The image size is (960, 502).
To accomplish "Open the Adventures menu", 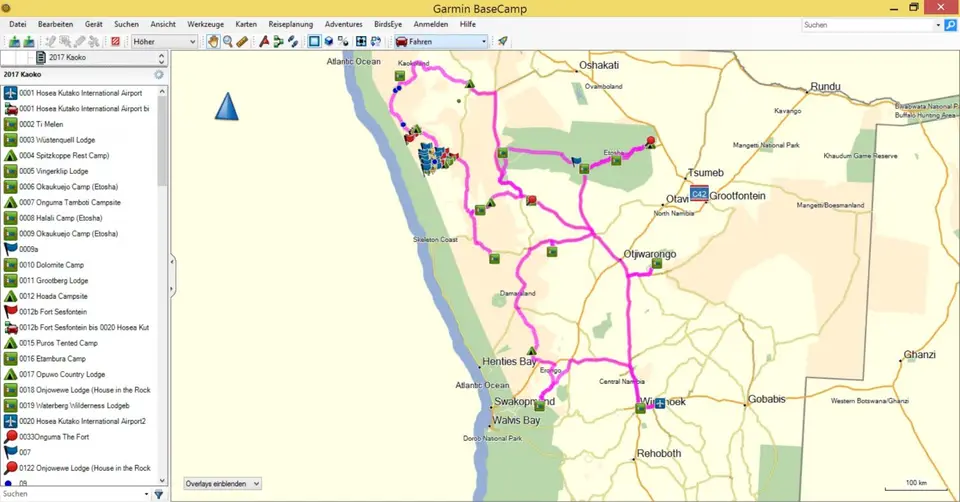I will coord(343,24).
